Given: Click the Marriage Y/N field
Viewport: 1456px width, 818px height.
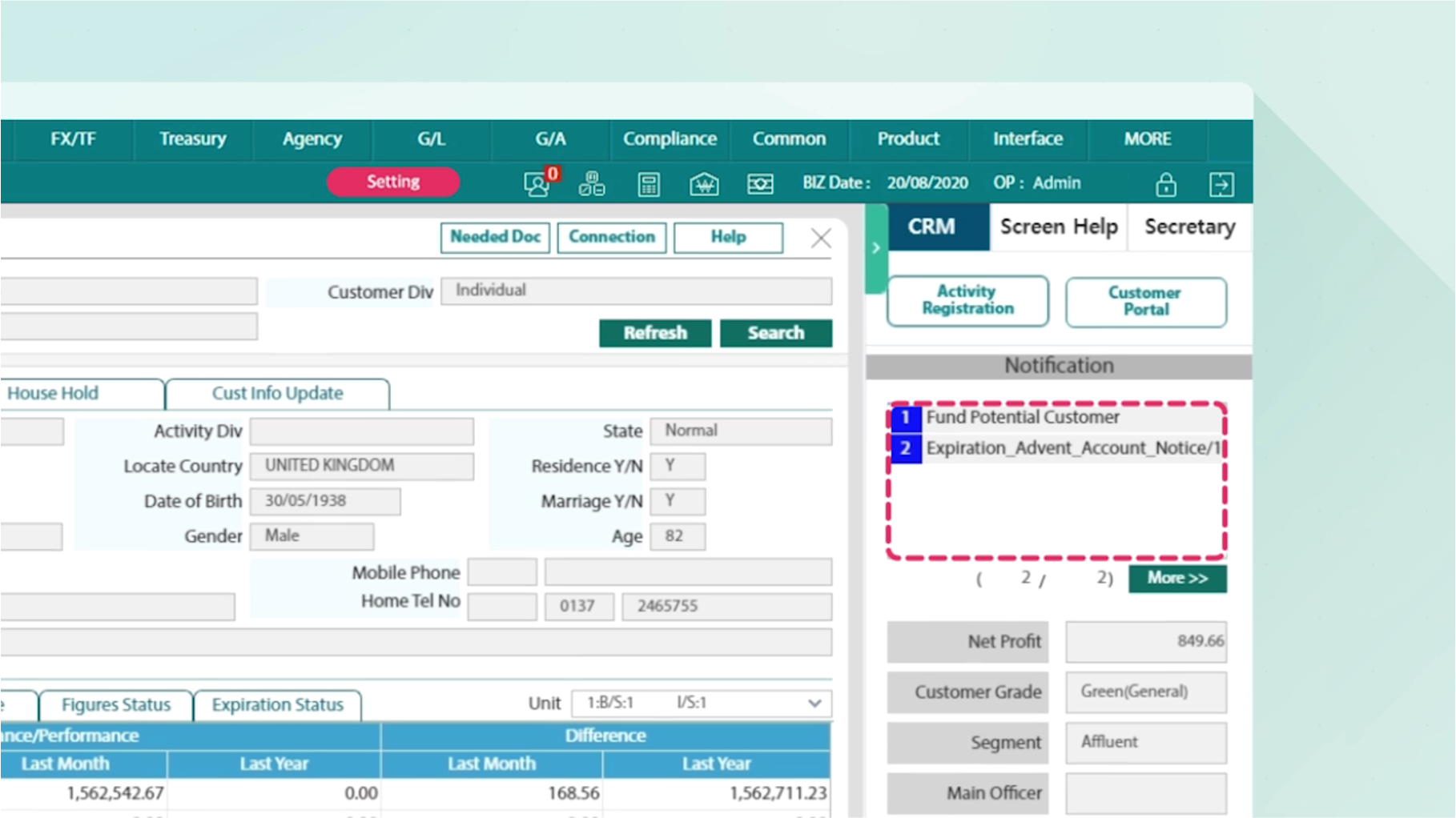Looking at the screenshot, I should coord(678,502).
